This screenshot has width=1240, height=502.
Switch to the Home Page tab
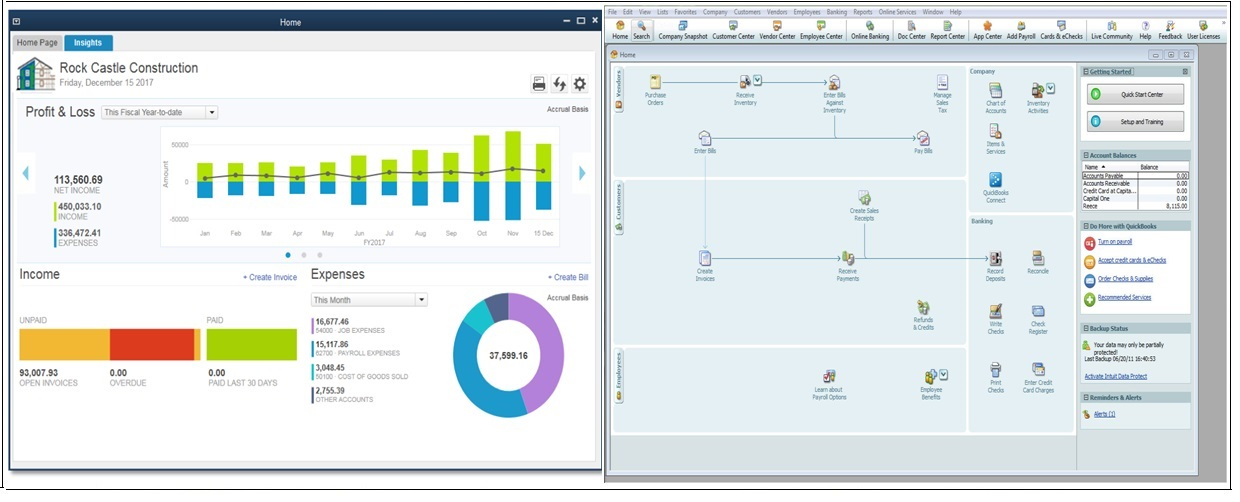37,43
